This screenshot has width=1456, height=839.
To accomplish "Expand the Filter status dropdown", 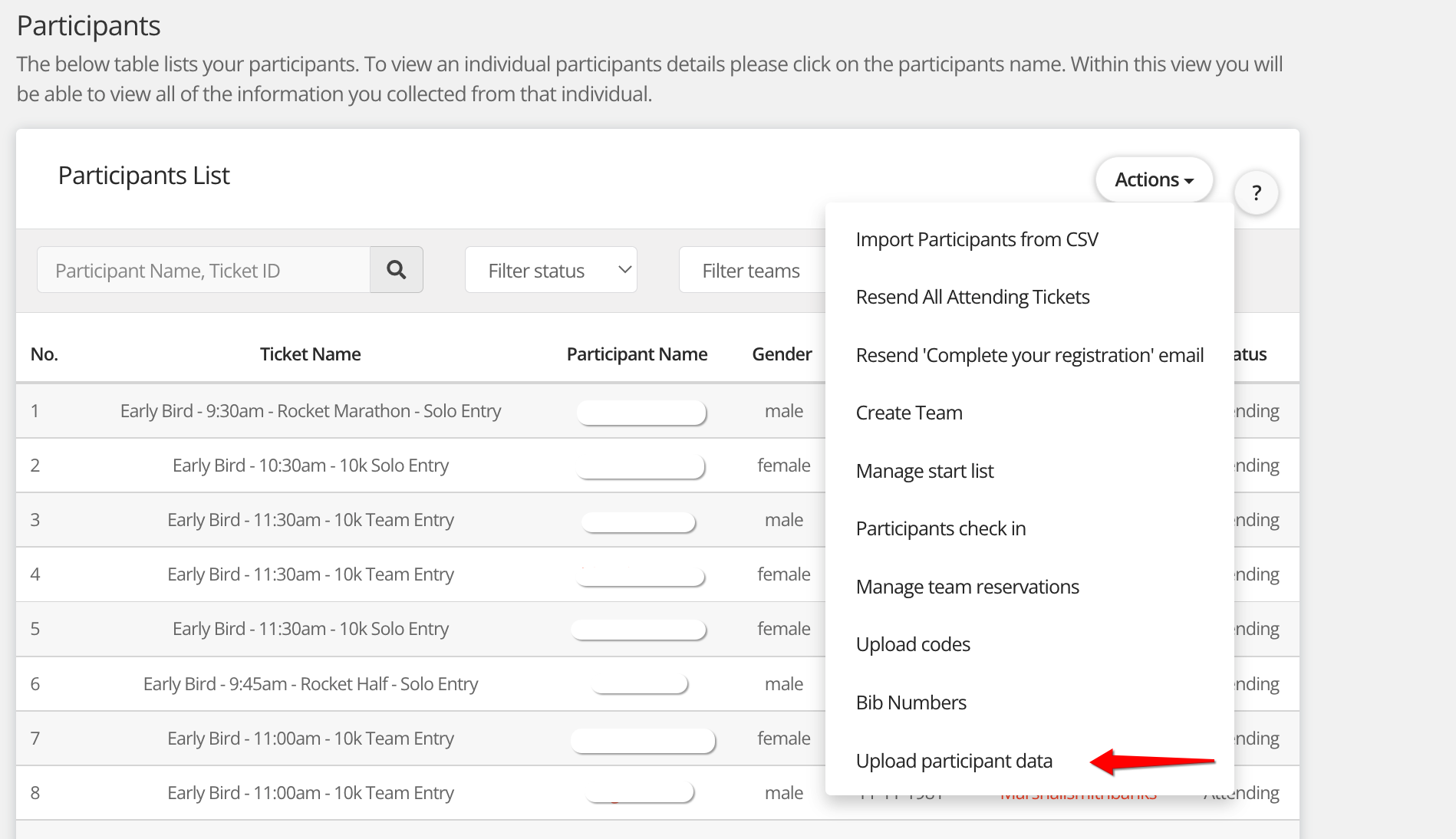I will point(550,270).
